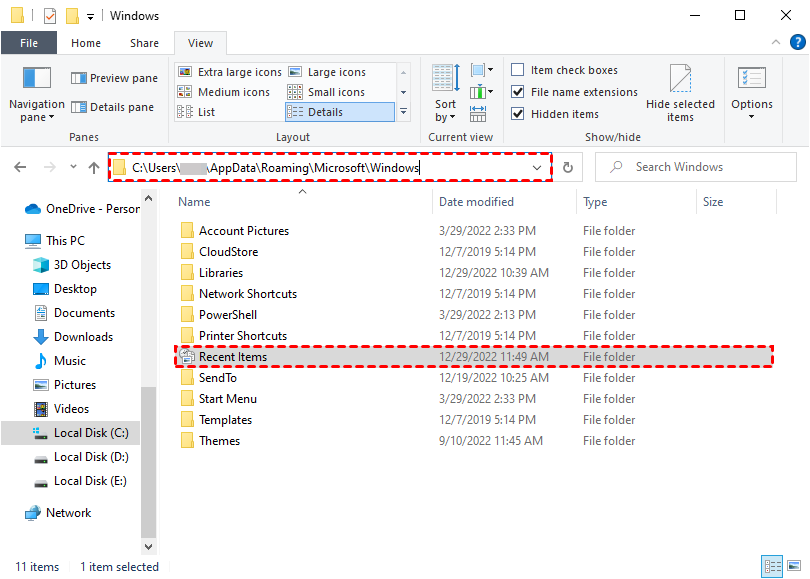Open the Sort by menu
The image size is (810, 579).
445,93
